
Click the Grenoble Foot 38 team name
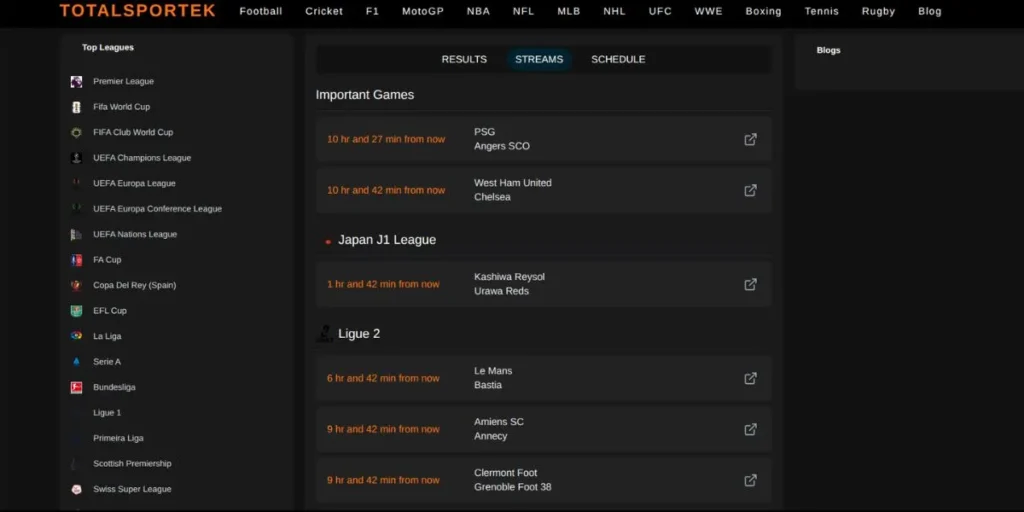point(513,487)
